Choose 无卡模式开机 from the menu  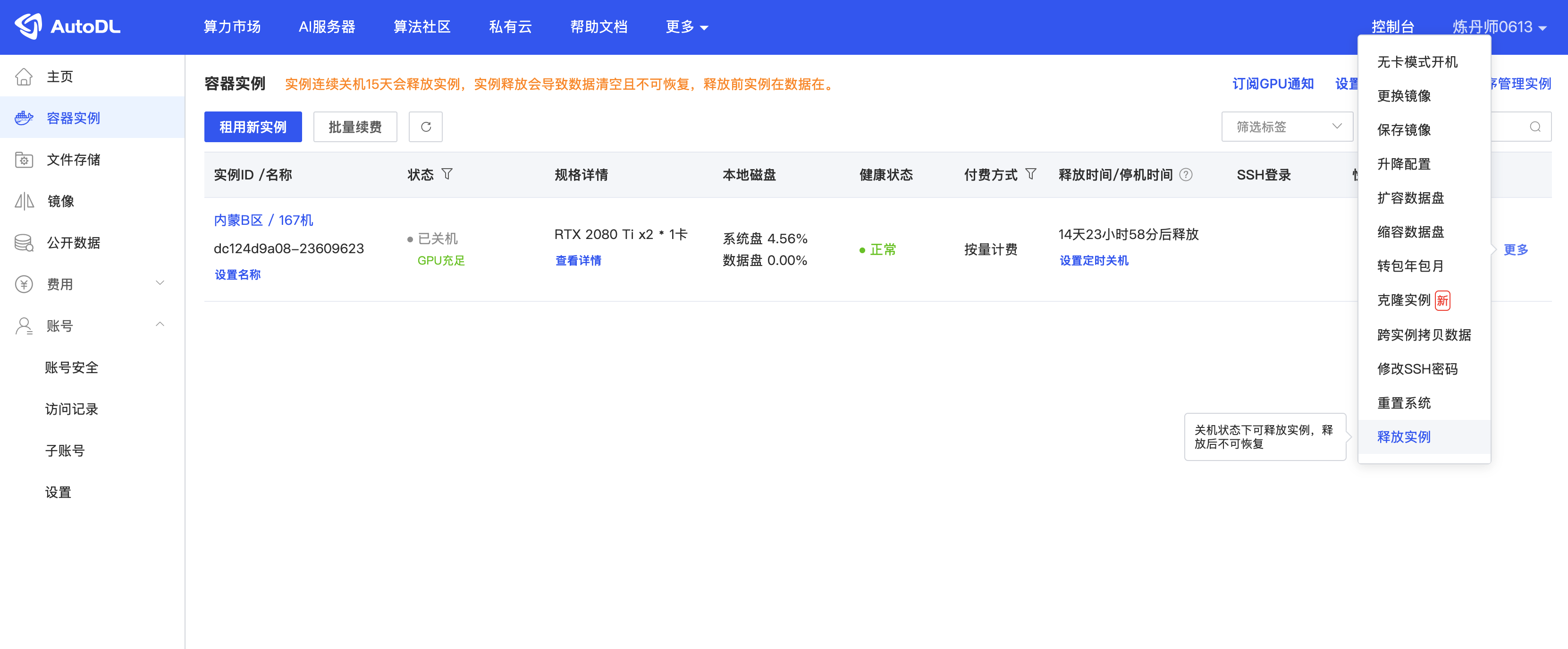click(1417, 61)
